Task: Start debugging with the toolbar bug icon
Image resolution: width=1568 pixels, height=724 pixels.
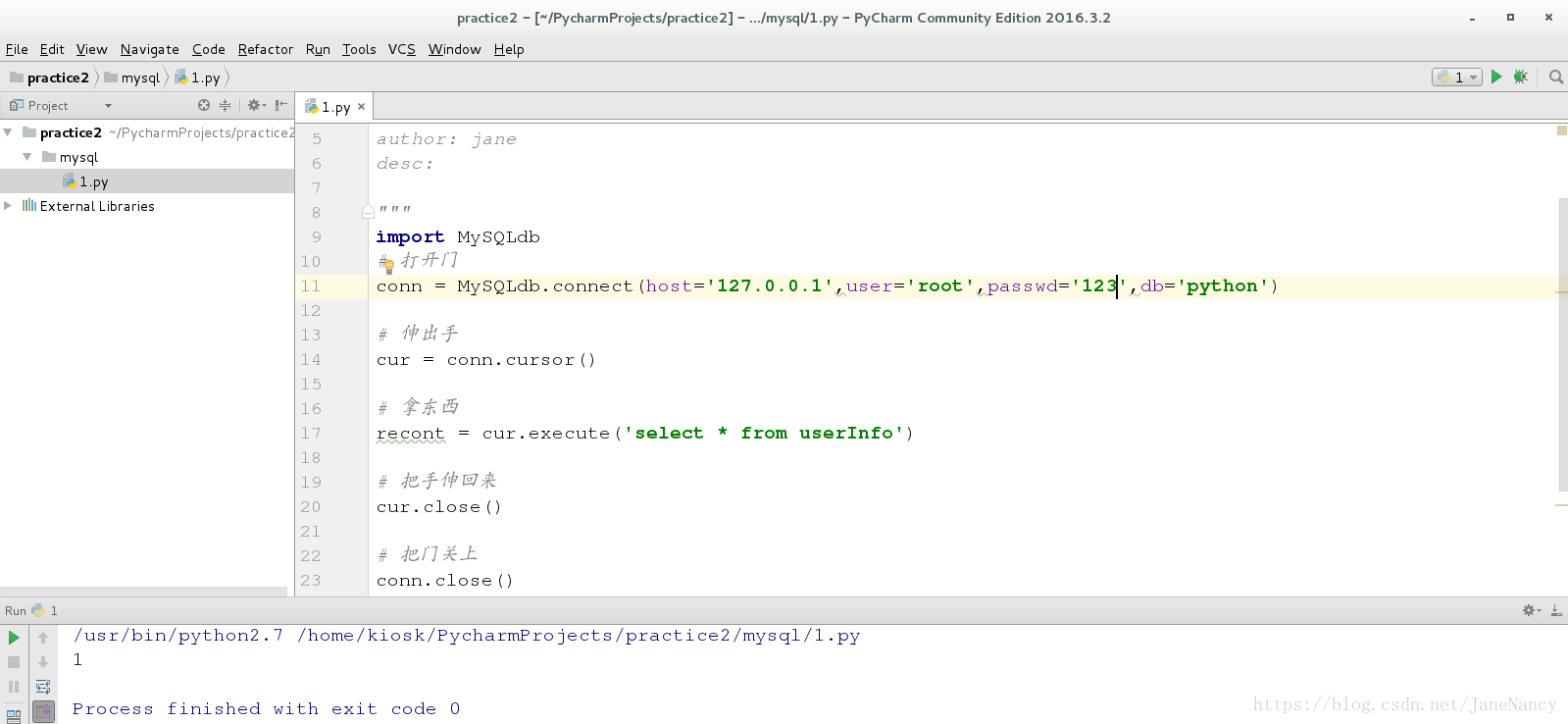Action: (x=1521, y=77)
